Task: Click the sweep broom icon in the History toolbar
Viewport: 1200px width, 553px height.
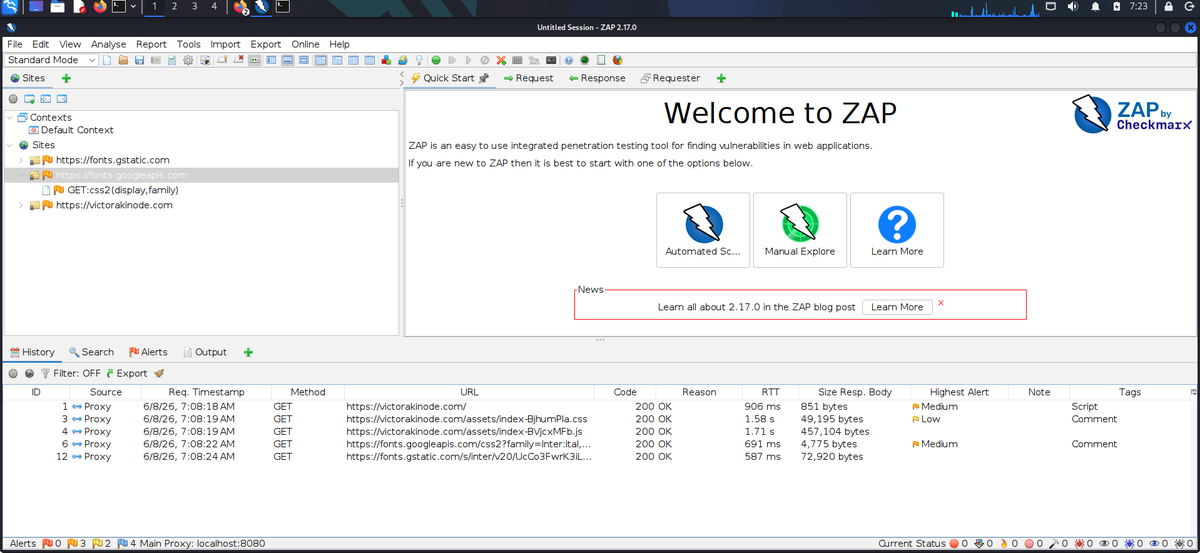Action: tap(159, 373)
